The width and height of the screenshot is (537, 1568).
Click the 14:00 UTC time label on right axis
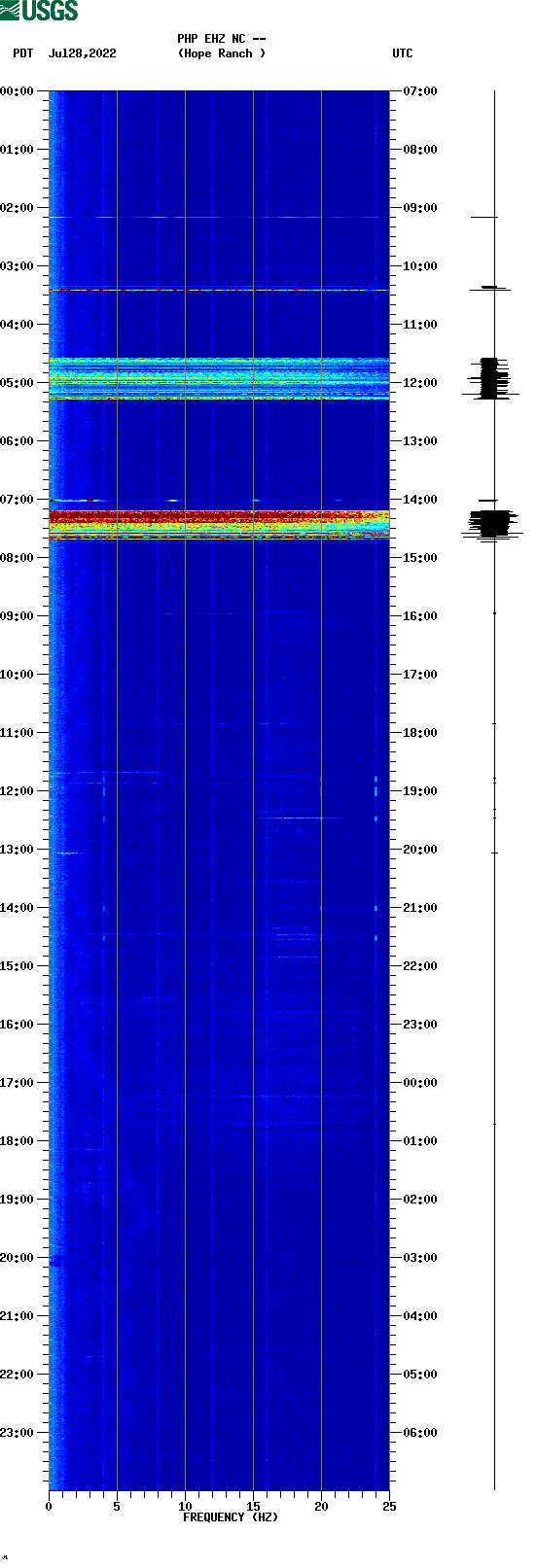(420, 500)
